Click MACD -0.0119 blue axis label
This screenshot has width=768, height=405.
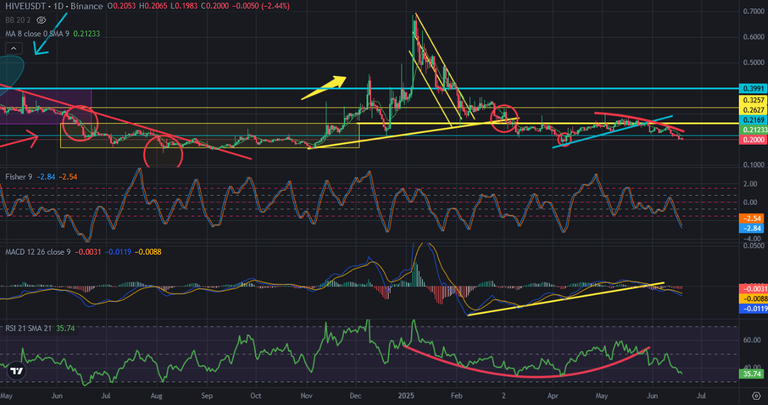[753, 309]
